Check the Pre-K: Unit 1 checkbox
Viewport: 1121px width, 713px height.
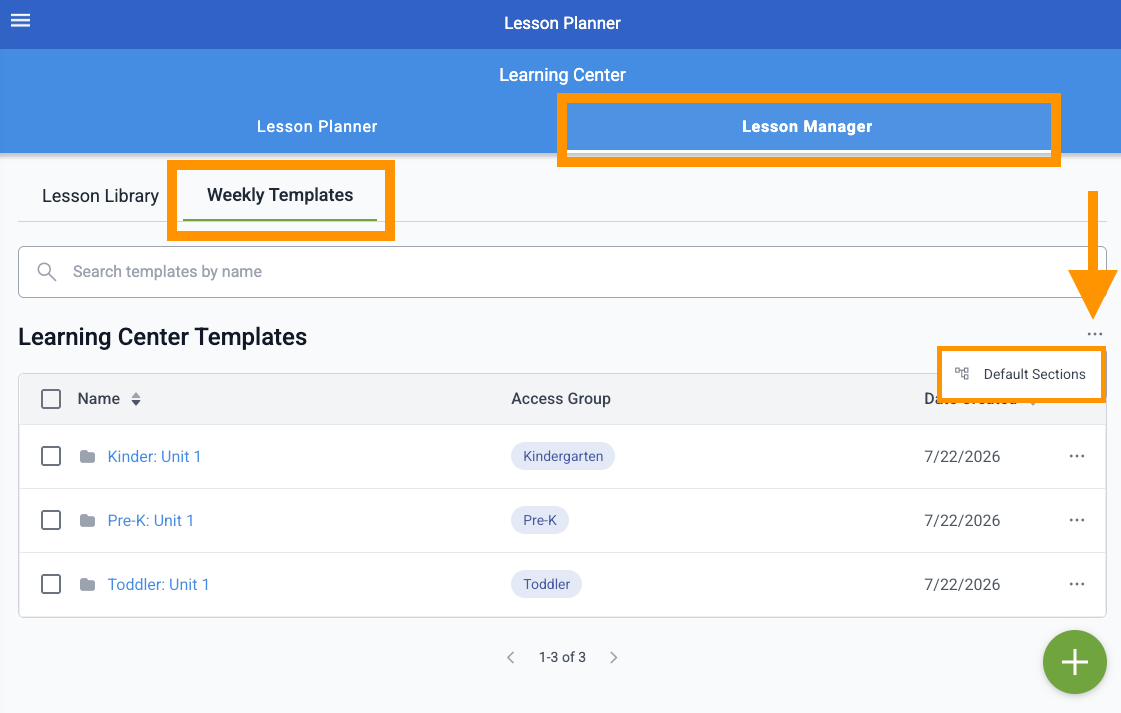point(51,520)
